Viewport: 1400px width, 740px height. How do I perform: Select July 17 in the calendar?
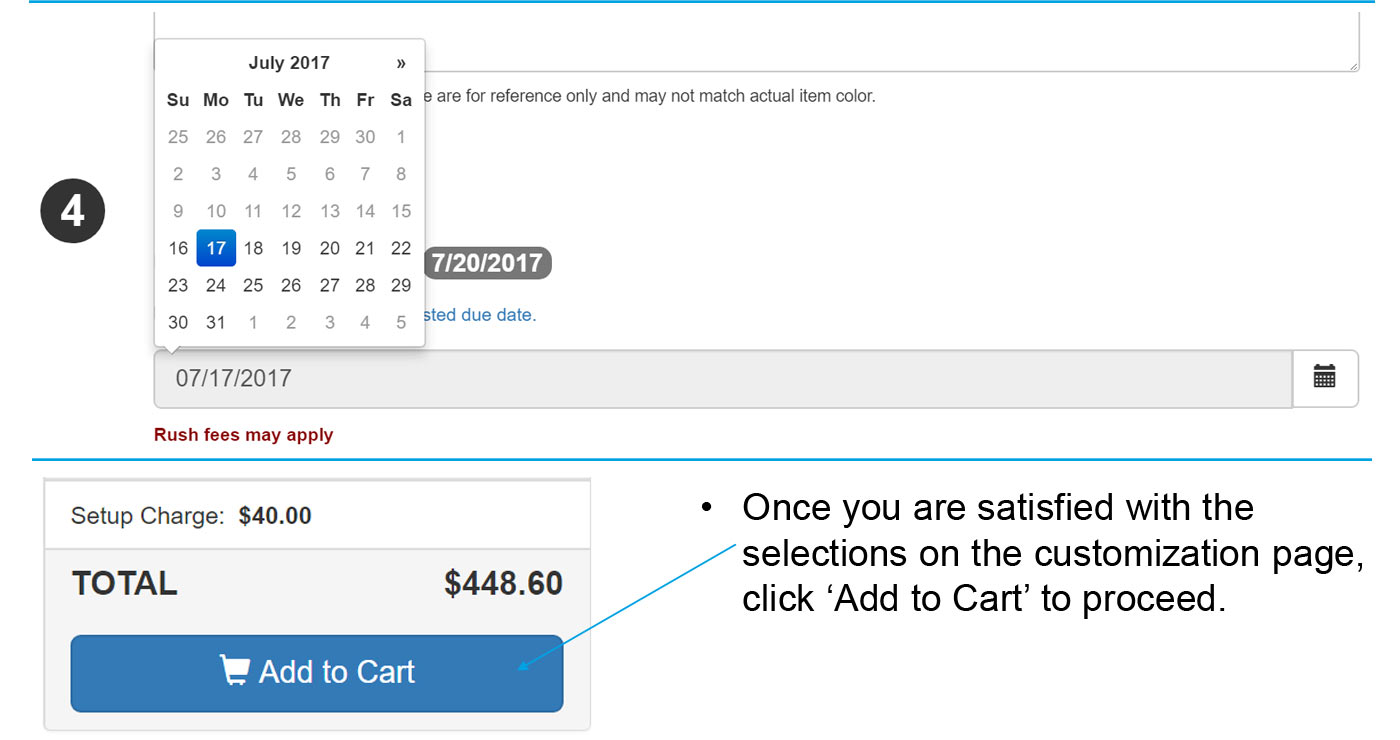(216, 248)
